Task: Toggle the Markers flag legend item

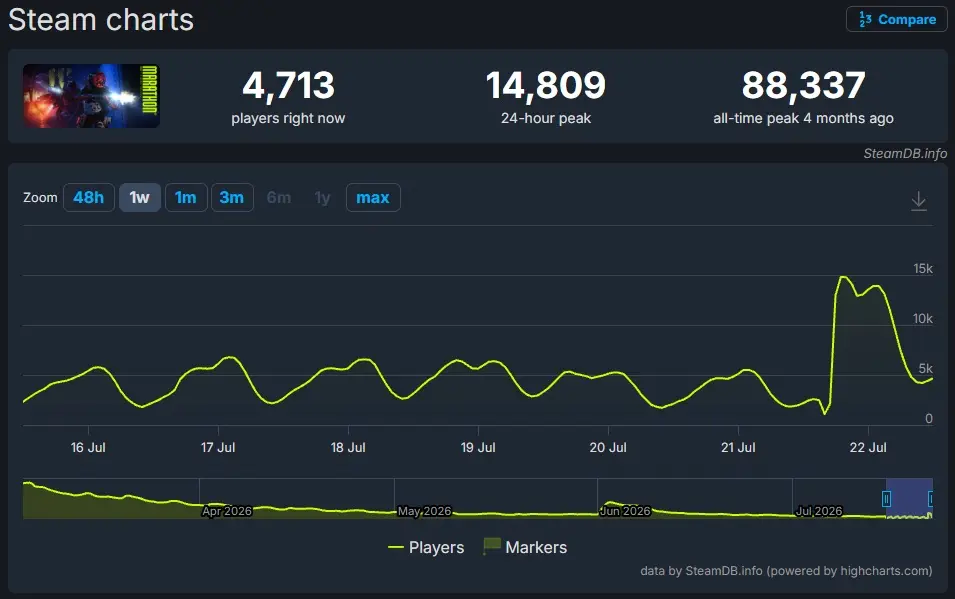Action: [x=525, y=547]
